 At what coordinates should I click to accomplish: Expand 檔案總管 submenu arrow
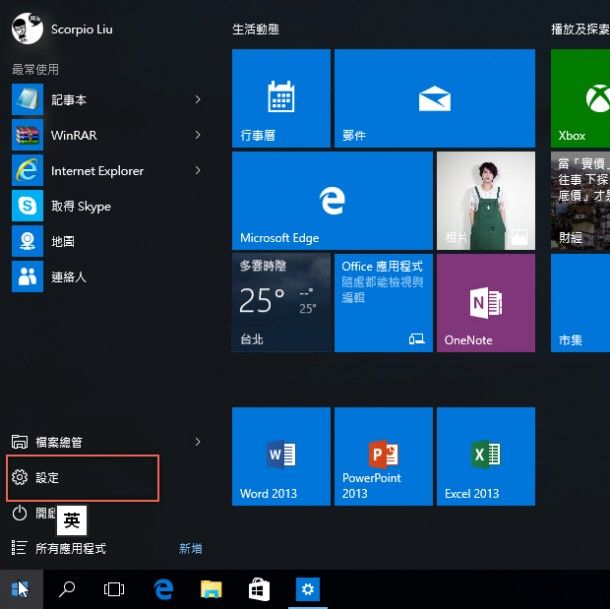click(197, 441)
